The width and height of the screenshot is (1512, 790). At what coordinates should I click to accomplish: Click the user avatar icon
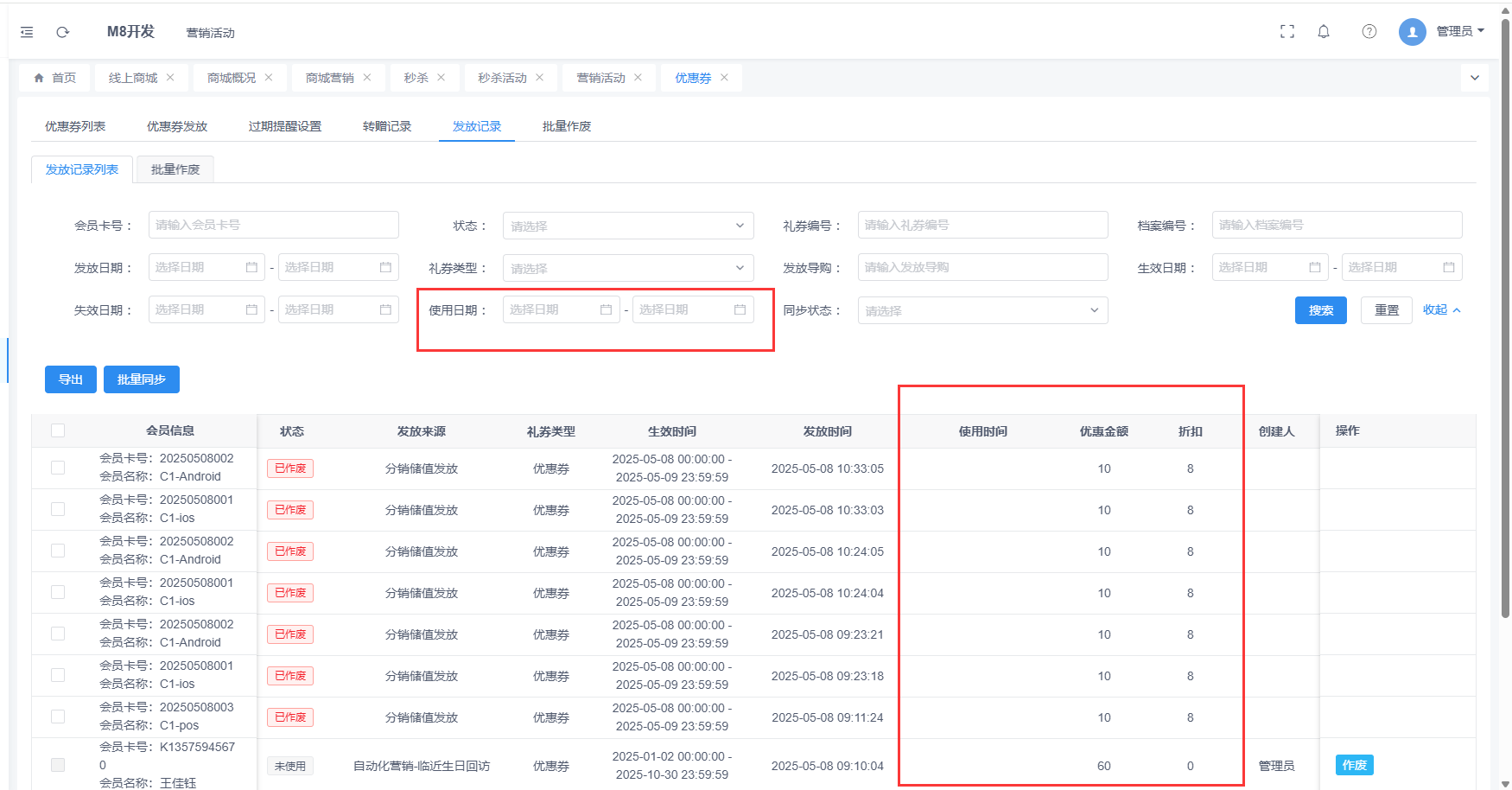pyautogui.click(x=1413, y=32)
